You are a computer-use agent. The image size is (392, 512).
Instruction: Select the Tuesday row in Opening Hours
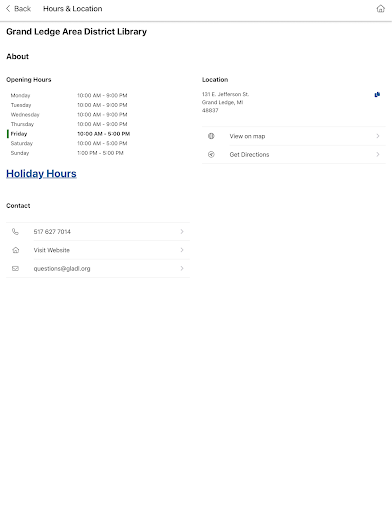click(69, 105)
